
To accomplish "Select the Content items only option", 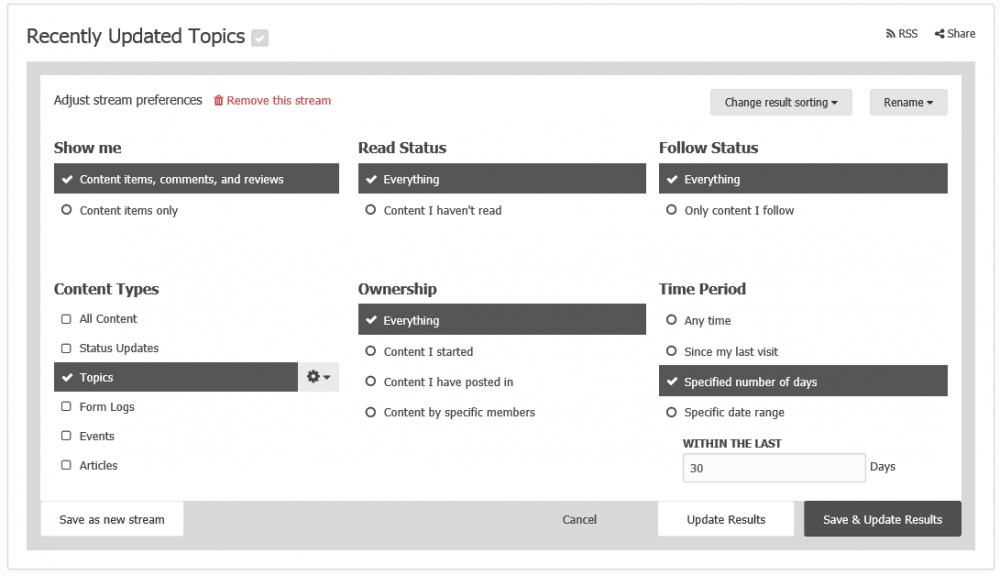I will [x=67, y=211].
